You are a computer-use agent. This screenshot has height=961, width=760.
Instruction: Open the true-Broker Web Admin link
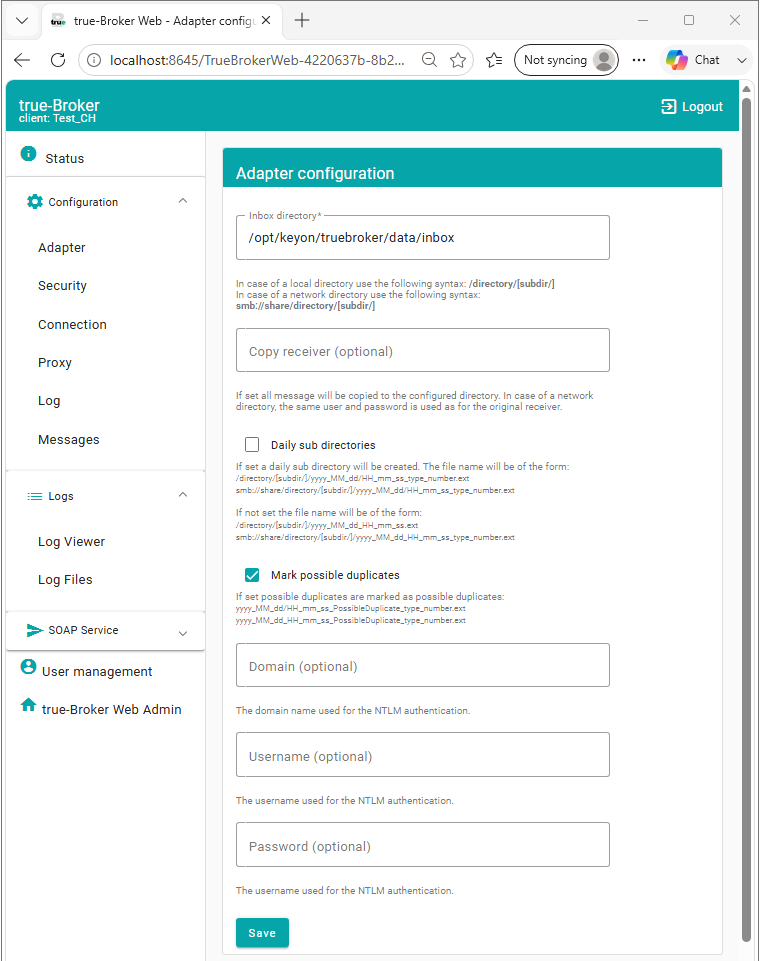point(112,710)
